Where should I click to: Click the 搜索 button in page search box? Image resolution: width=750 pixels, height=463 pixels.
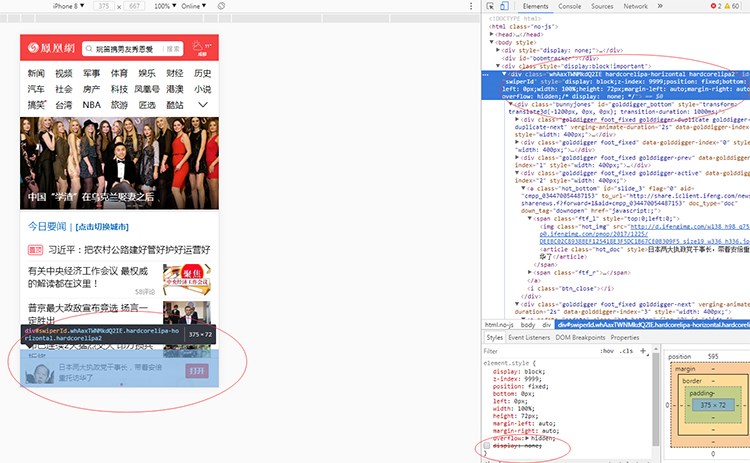coord(173,49)
